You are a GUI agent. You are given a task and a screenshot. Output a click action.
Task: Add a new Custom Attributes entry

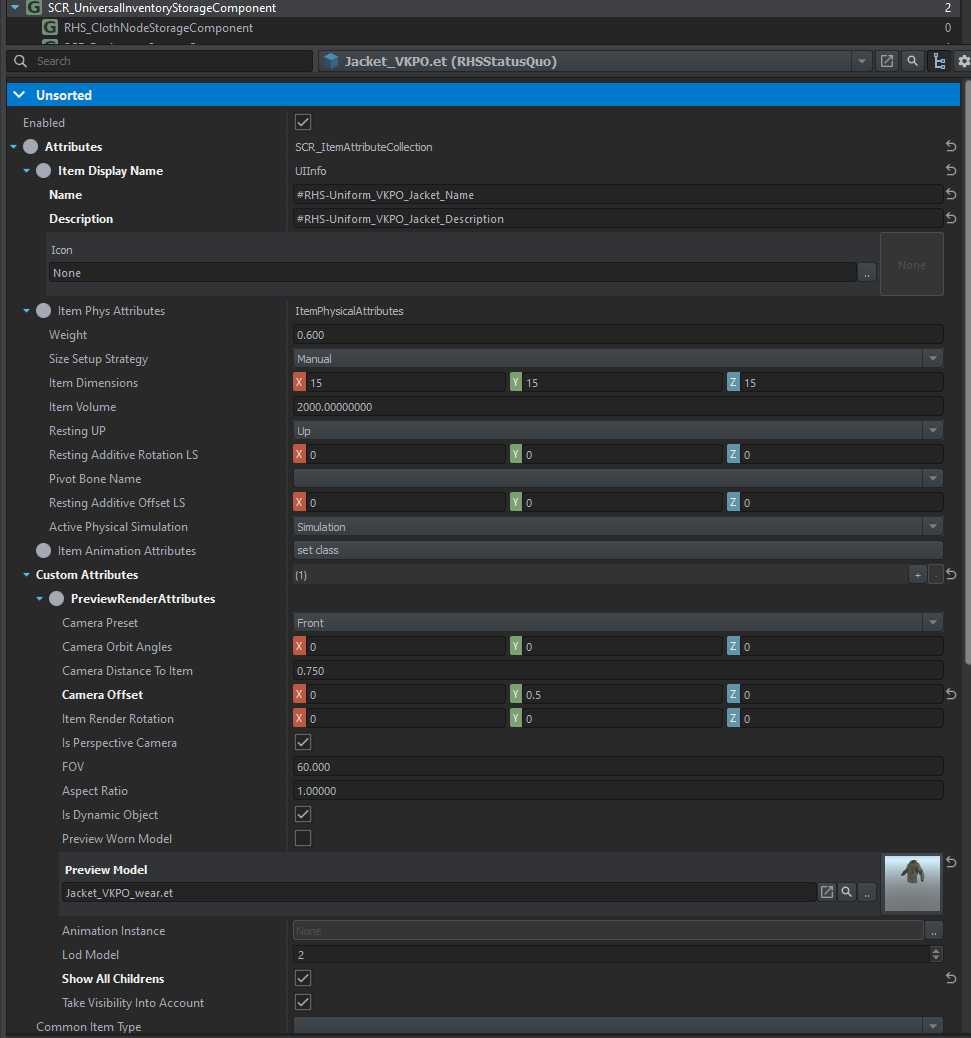click(x=917, y=575)
